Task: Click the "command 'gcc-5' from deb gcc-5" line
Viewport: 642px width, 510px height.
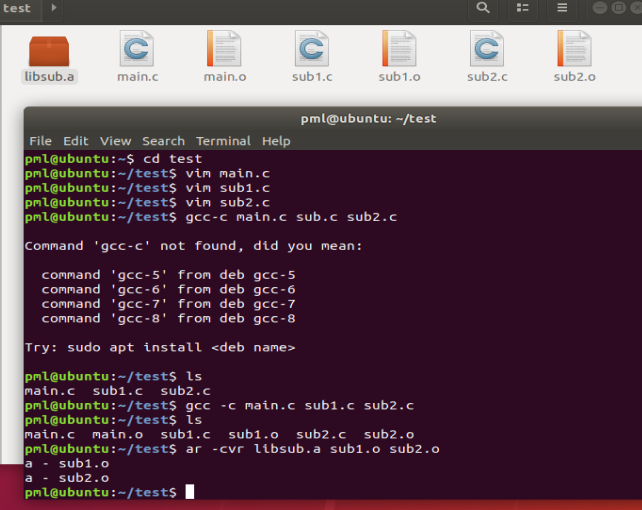Action: 168,275
